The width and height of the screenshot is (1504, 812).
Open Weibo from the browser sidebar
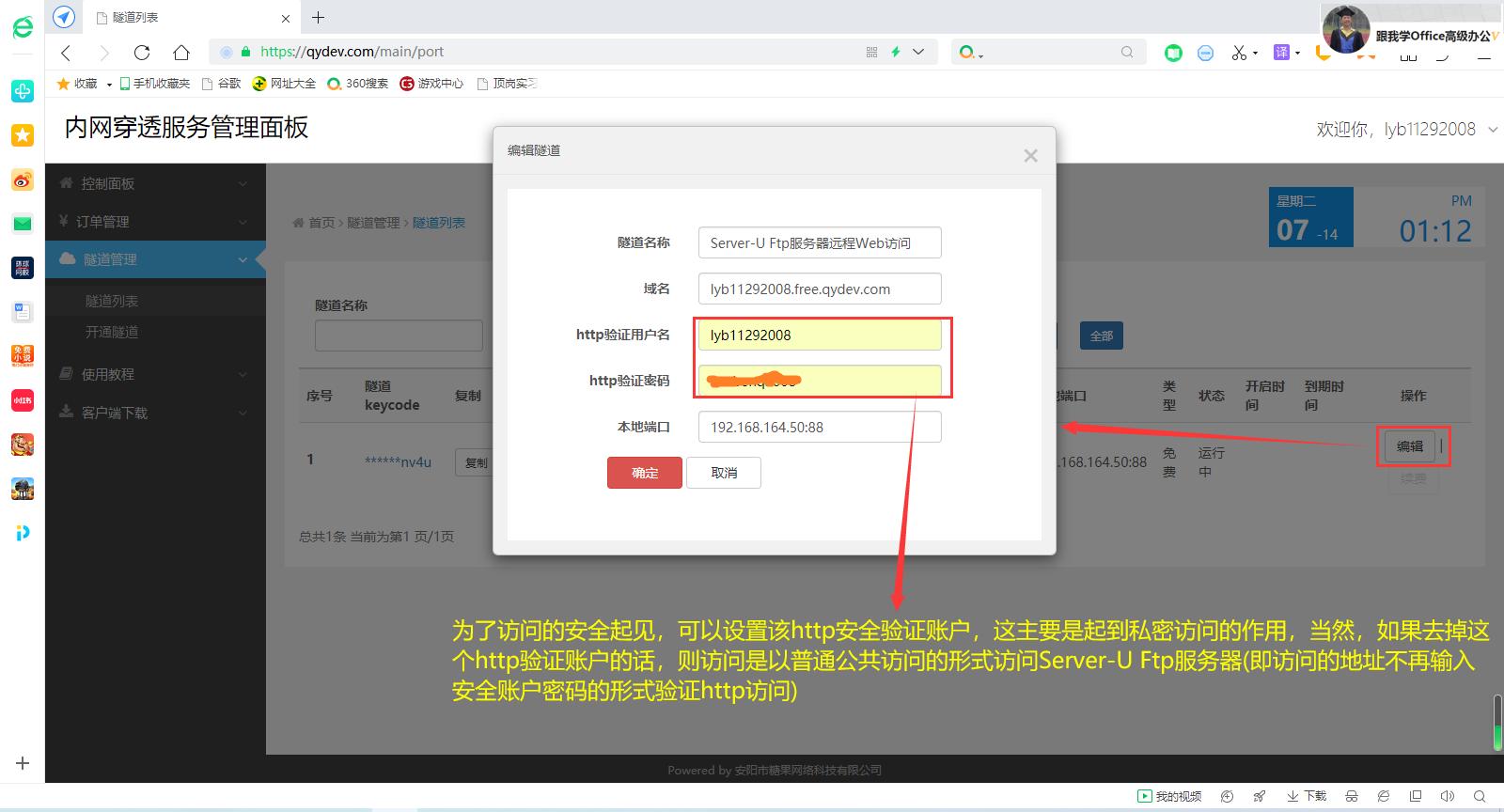[23, 180]
